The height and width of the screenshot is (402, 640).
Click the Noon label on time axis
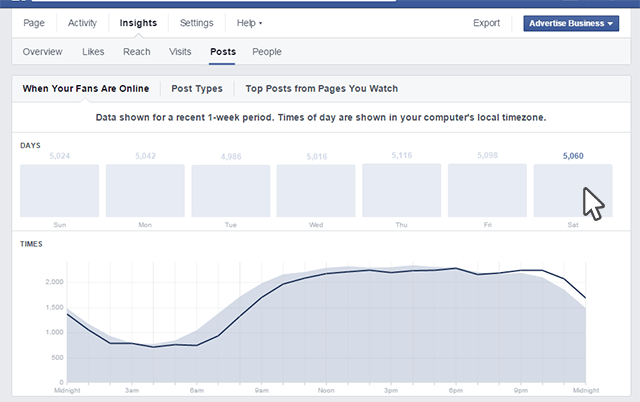[326, 391]
